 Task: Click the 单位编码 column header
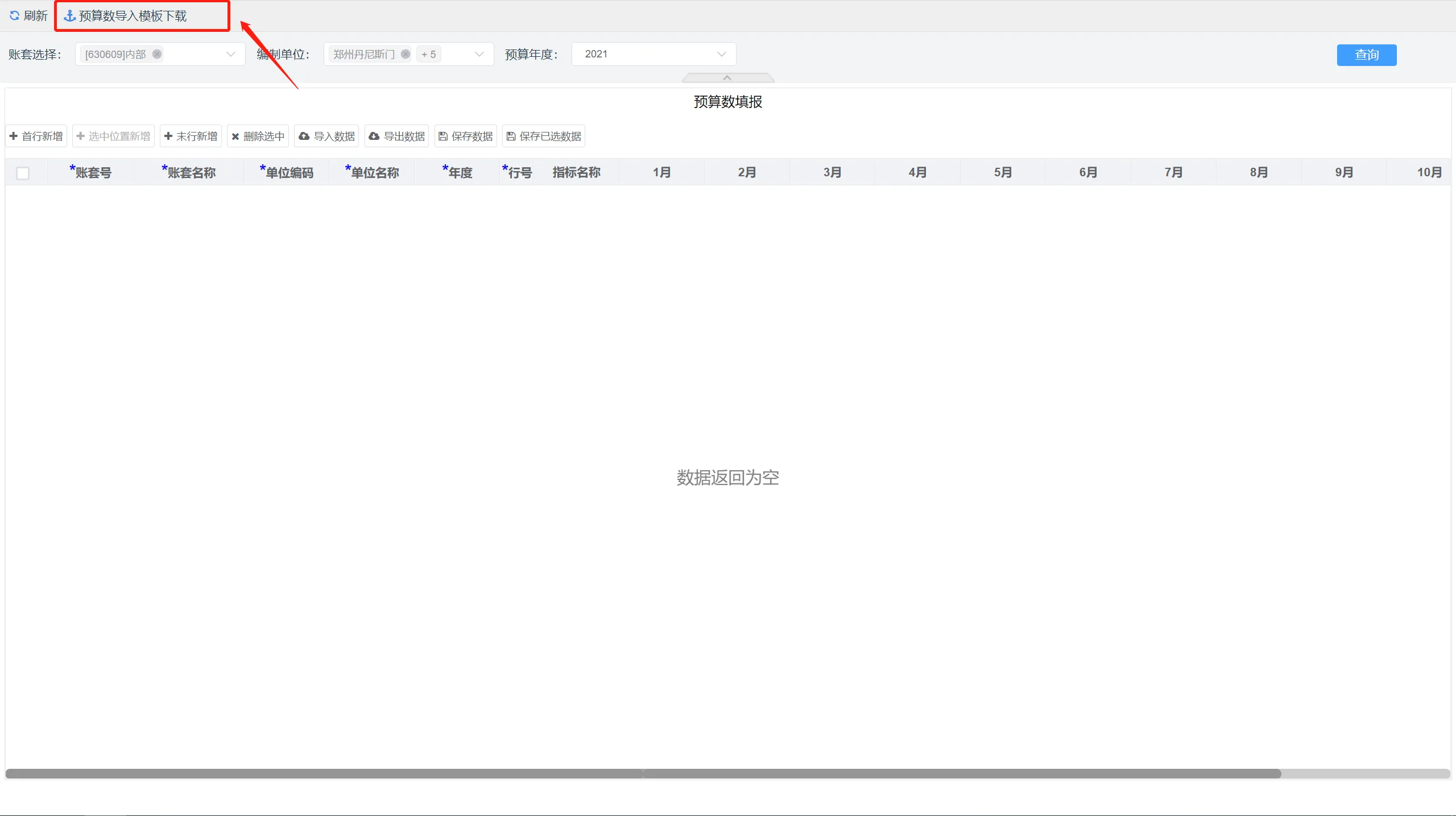(287, 172)
